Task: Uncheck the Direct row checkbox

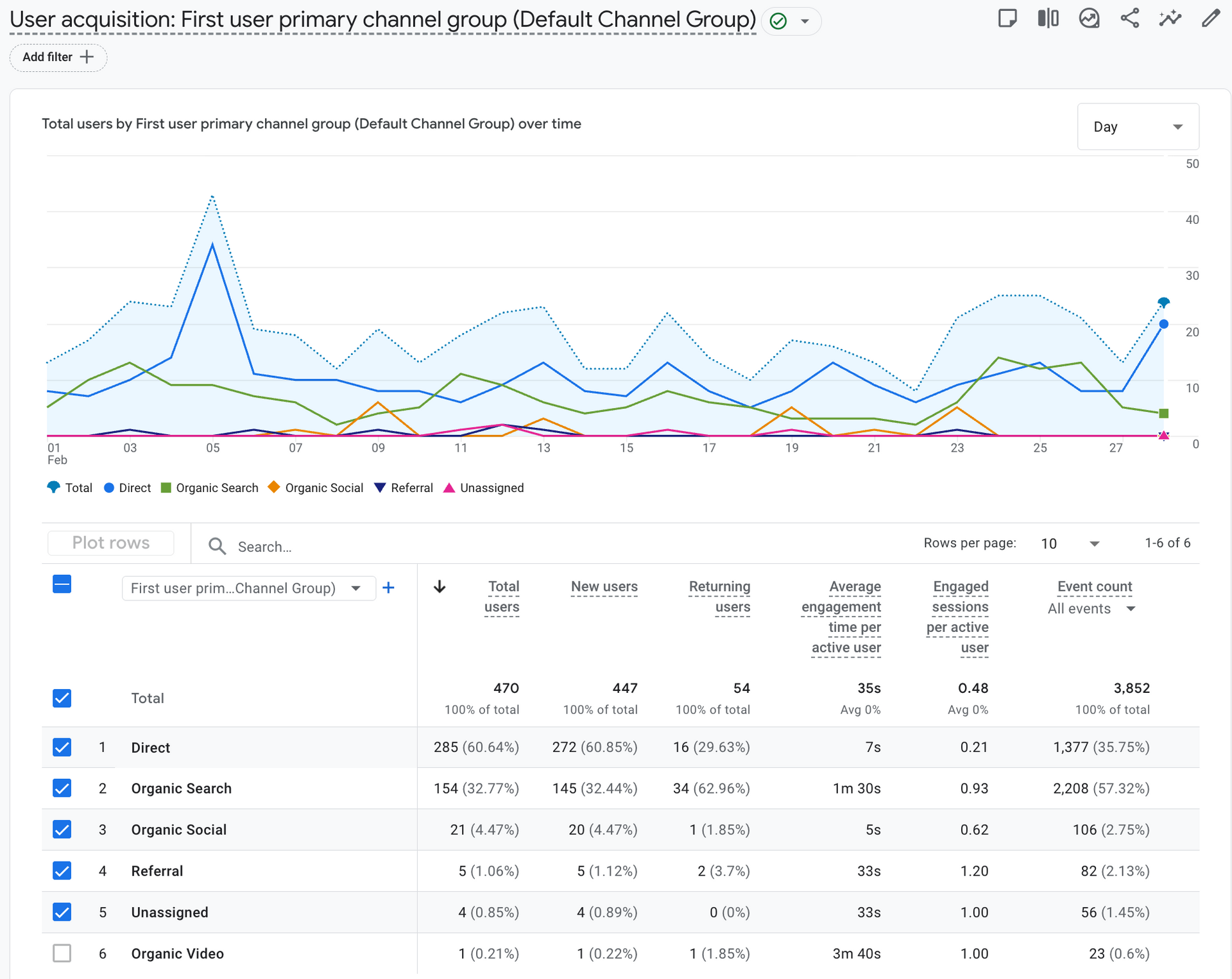Action: [62, 747]
